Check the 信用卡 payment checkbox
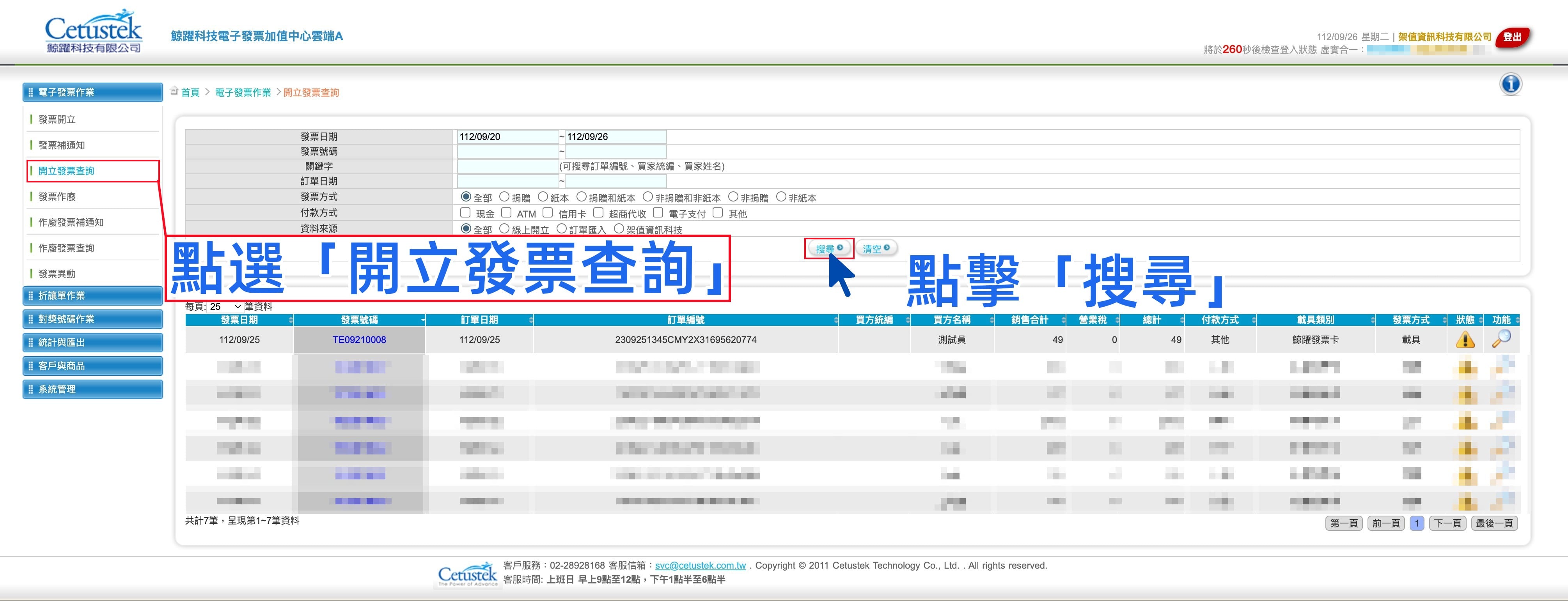 point(548,212)
